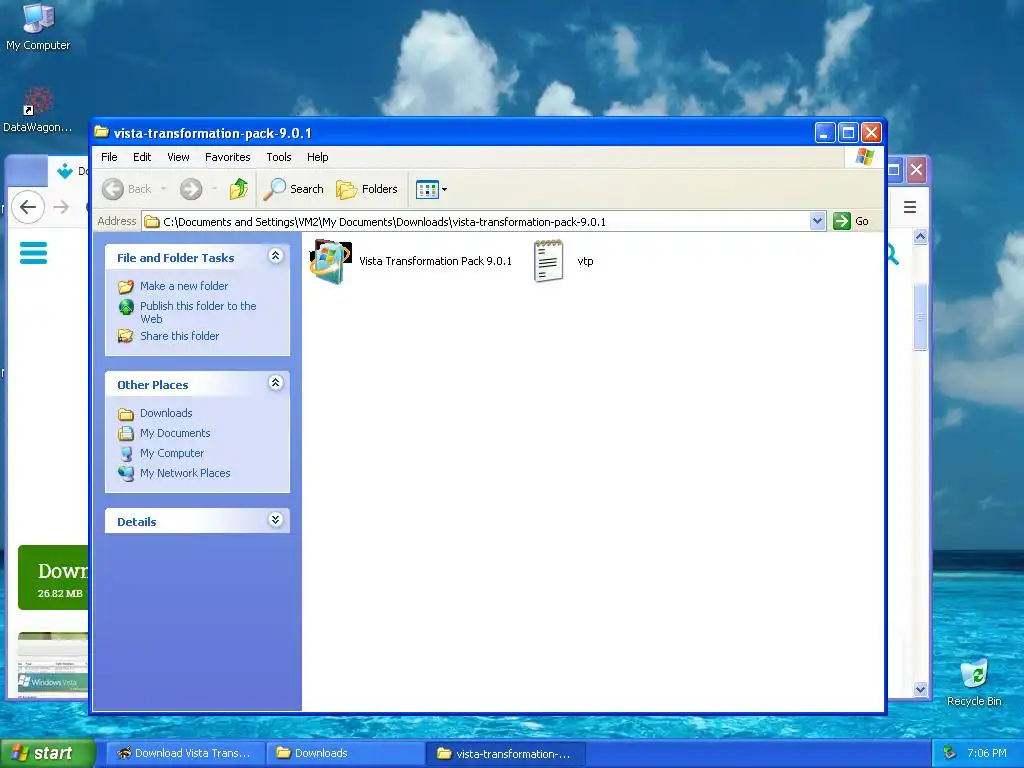
Task: Click the Share this folder icon
Action: point(126,336)
